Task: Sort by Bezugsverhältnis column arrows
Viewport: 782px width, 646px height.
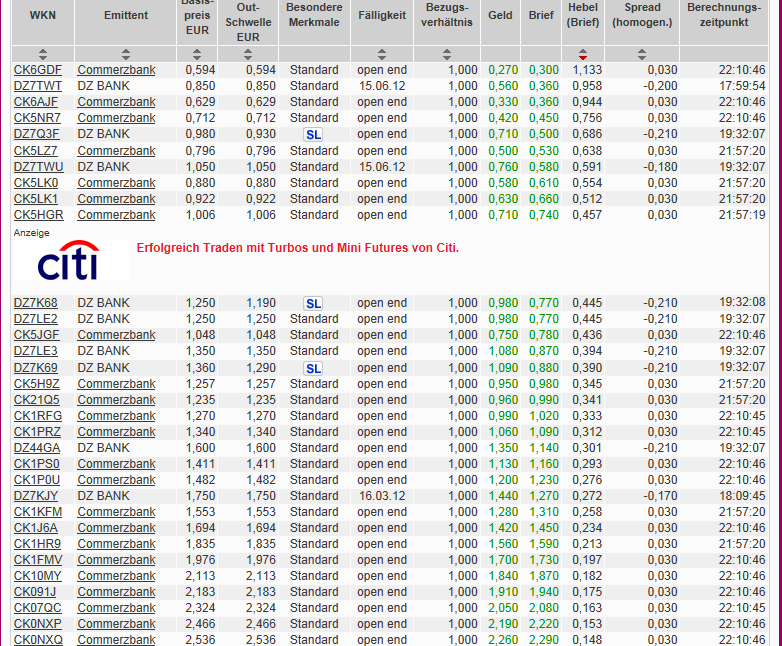Action: [447, 54]
